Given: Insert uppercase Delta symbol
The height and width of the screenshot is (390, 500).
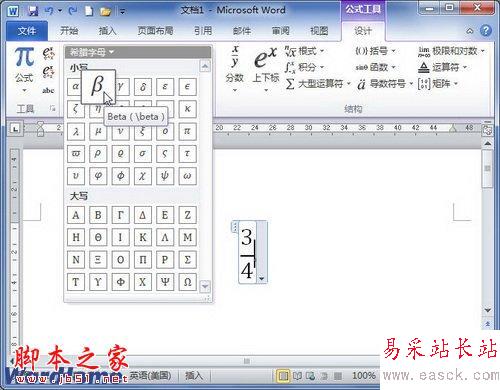Looking at the screenshot, I should pos(143,215).
